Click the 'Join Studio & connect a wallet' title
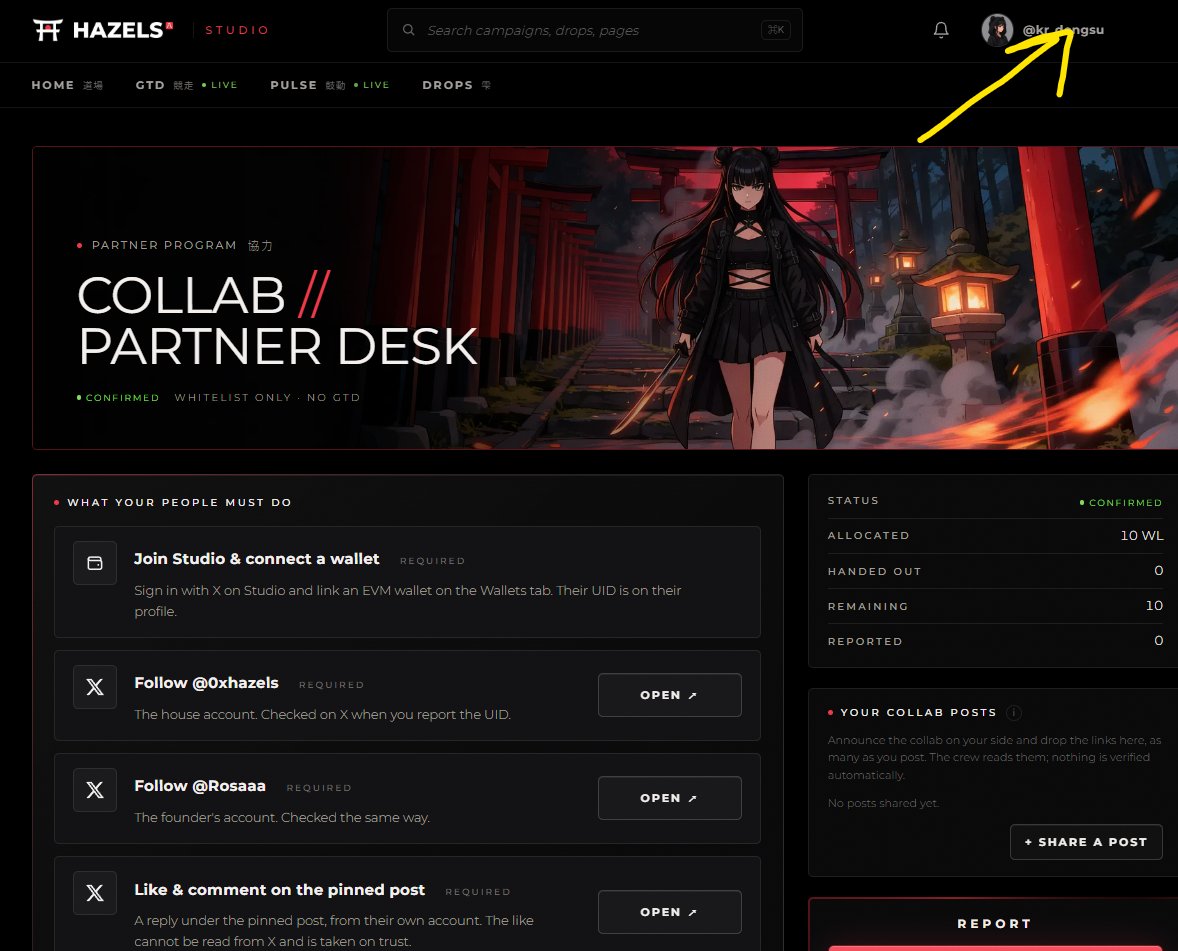 point(257,559)
